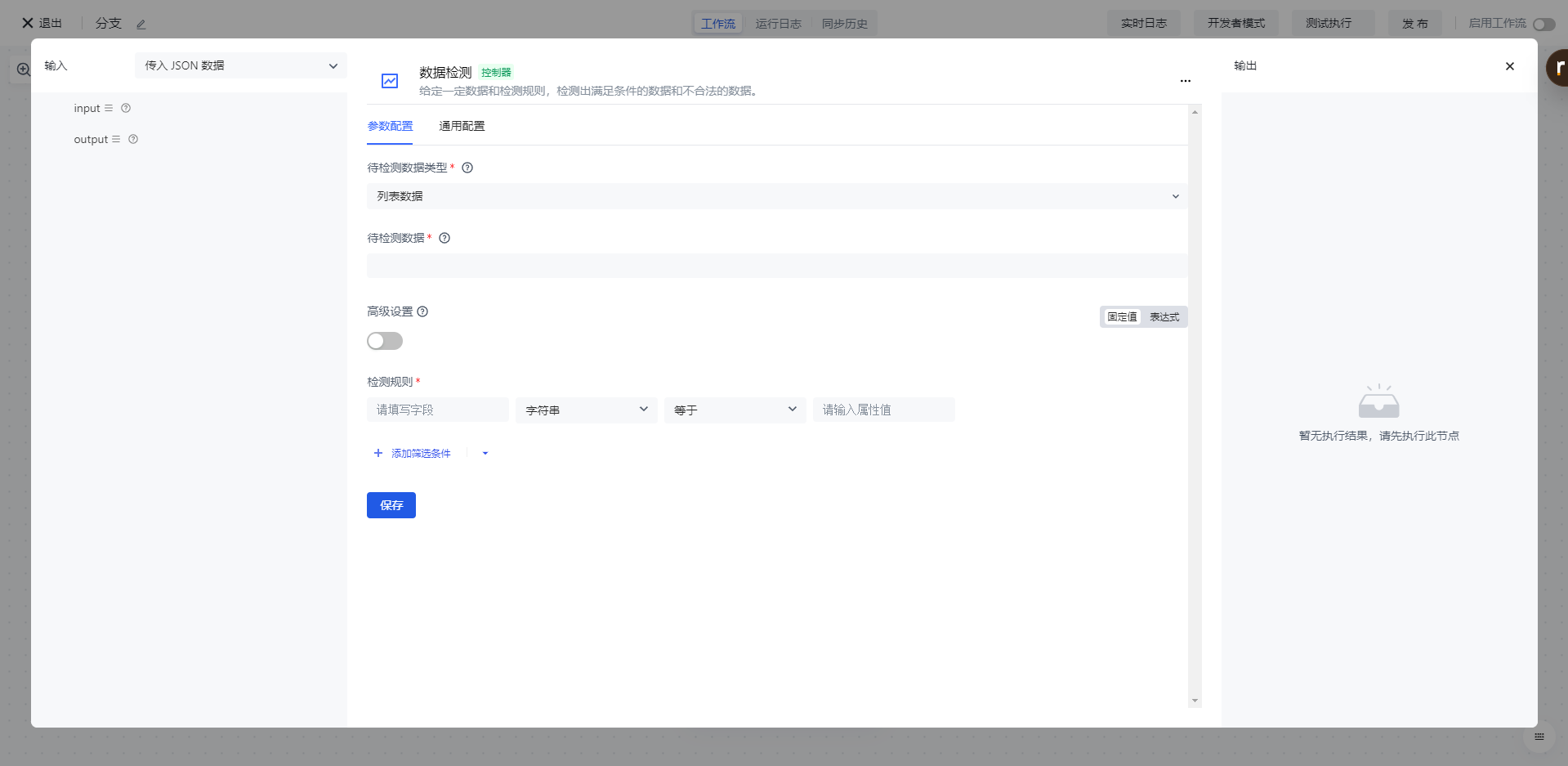Click the 添加筛选条件 link
The width and height of the screenshot is (1568, 766).
pyautogui.click(x=420, y=453)
